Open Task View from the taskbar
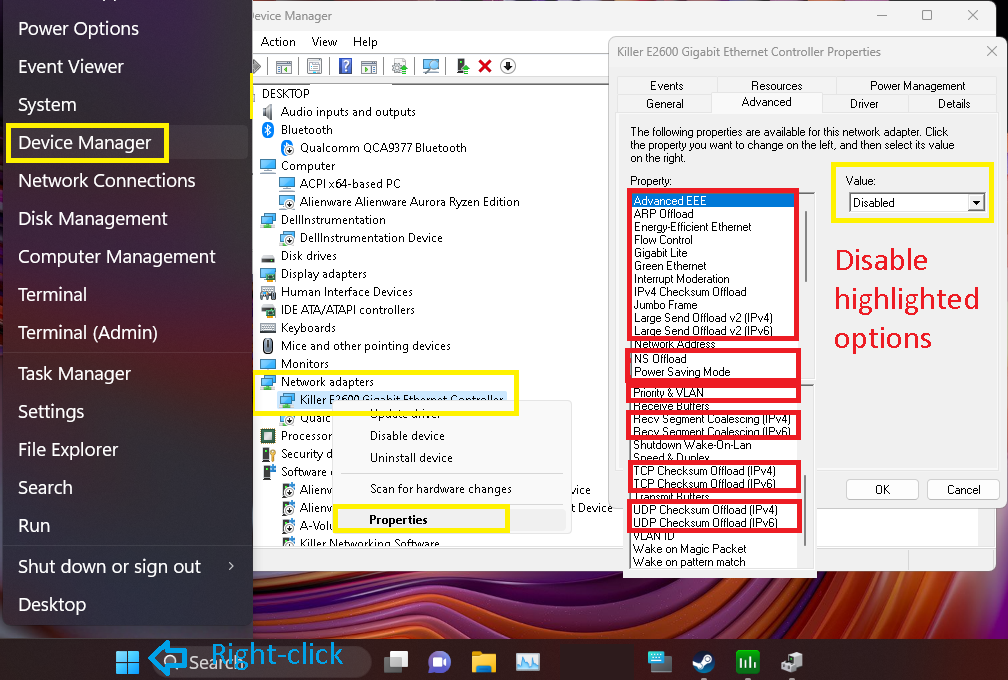This screenshot has width=1008, height=680. pos(397,661)
